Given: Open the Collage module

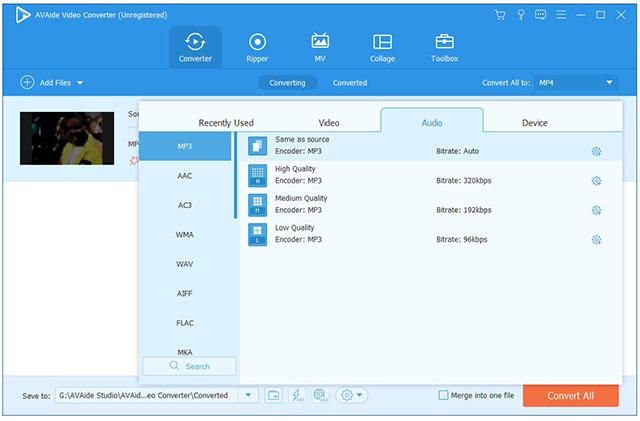Looking at the screenshot, I should click(382, 47).
